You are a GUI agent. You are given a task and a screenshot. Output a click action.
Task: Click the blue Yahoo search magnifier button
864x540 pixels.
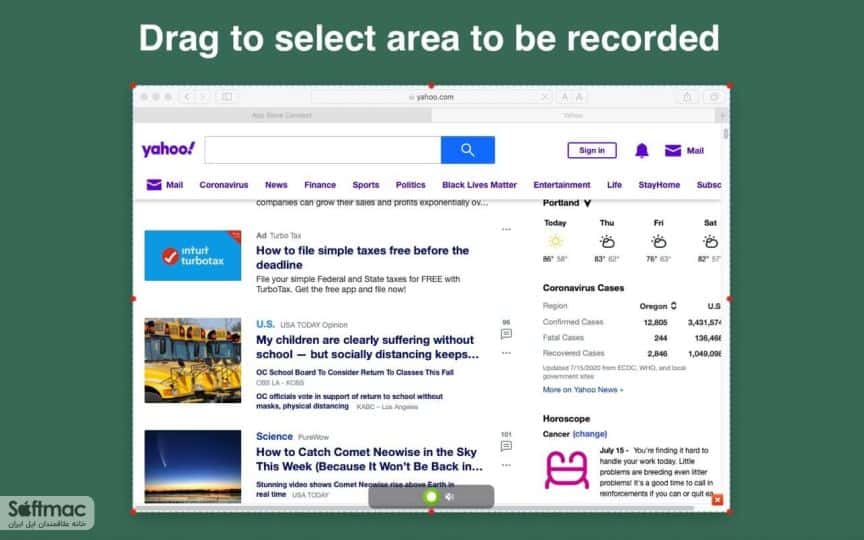pyautogui.click(x=468, y=150)
